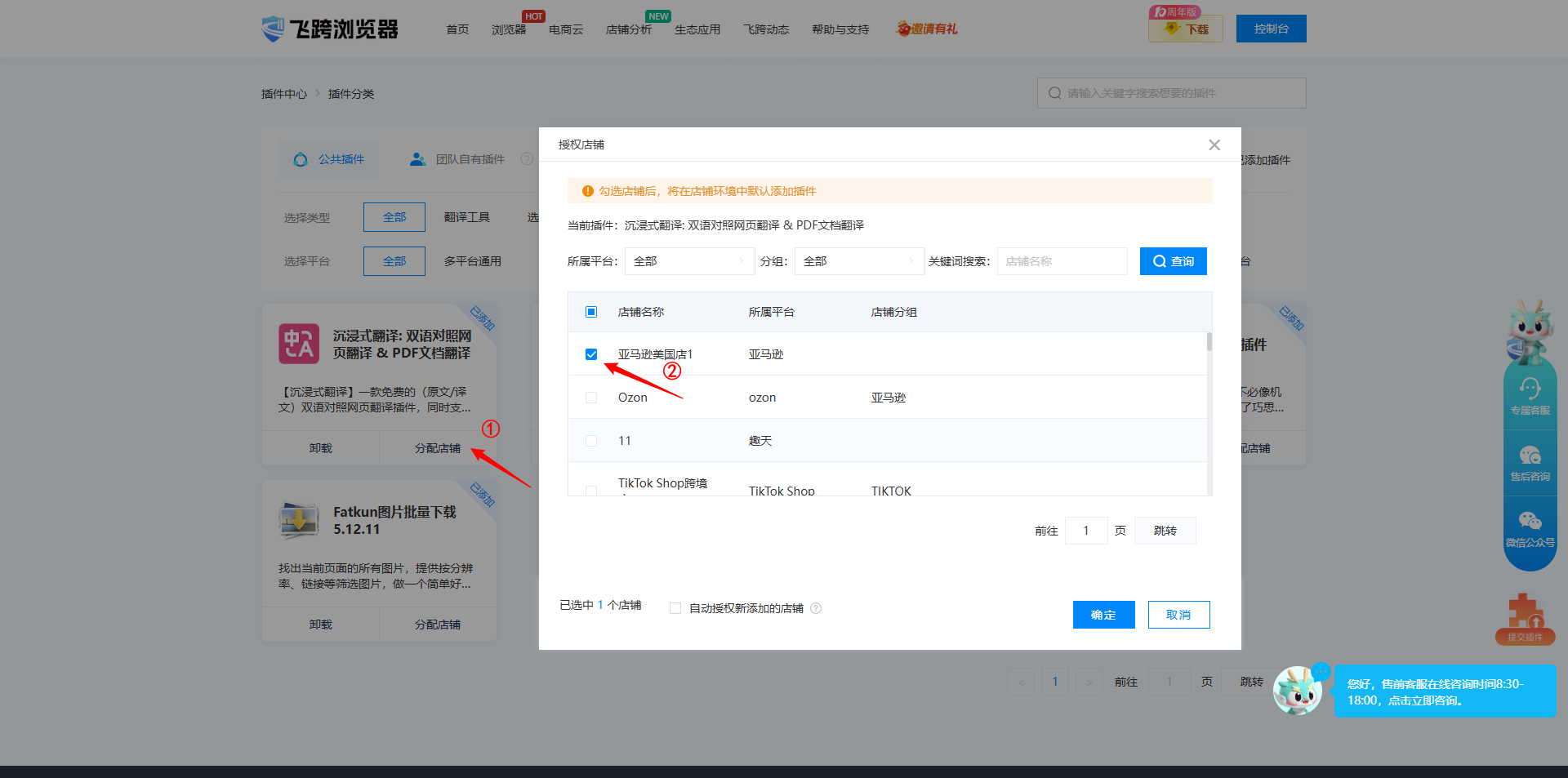This screenshot has width=1568, height=778.
Task: Enable 自动授权新添加的店铺 checkbox
Action: tap(675, 608)
